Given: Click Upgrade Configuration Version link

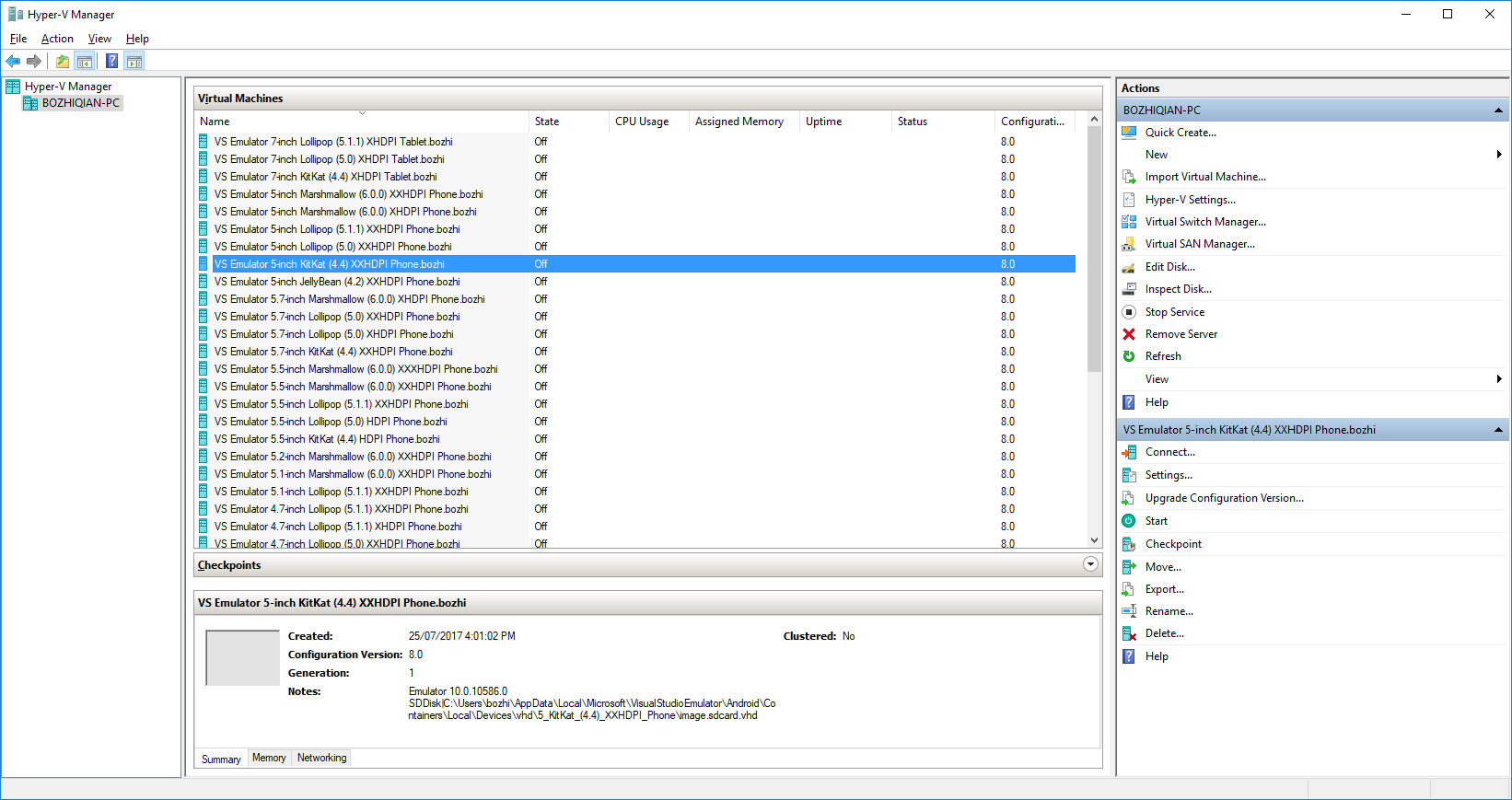Looking at the screenshot, I should [x=1224, y=498].
